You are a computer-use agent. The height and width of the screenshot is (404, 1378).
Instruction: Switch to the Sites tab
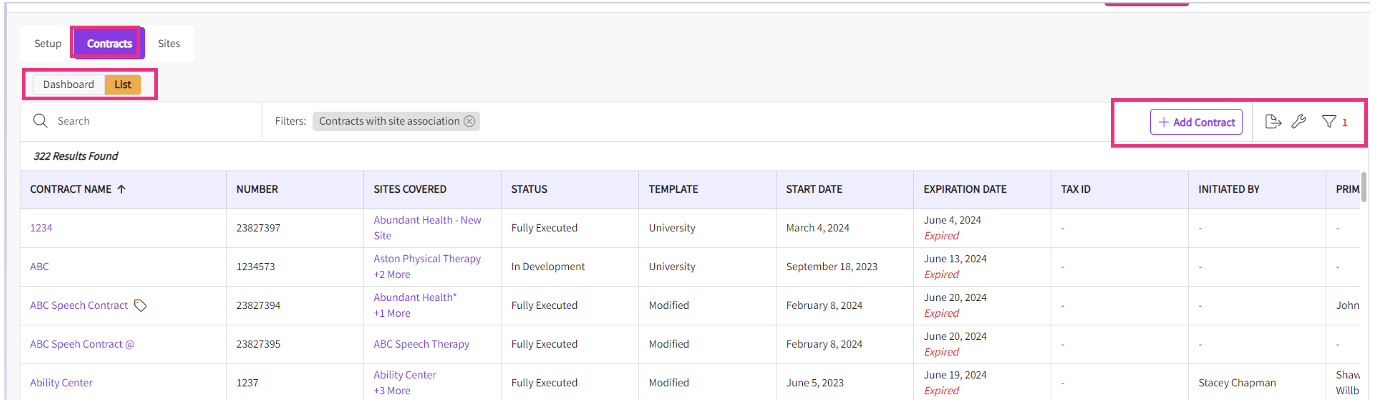pos(169,44)
